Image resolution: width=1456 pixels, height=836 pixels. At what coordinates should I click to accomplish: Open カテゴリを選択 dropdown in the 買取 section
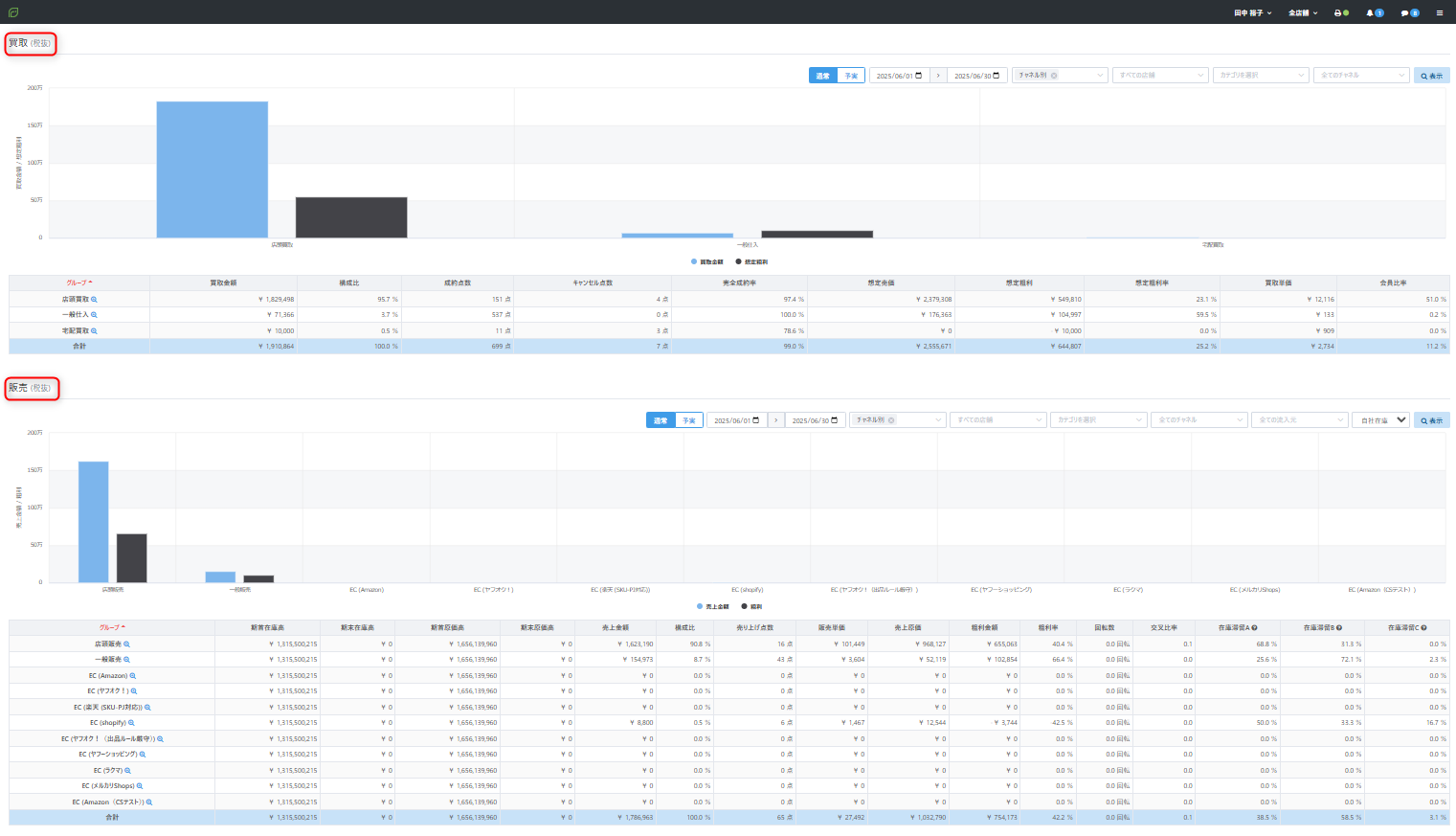pyautogui.click(x=1260, y=75)
